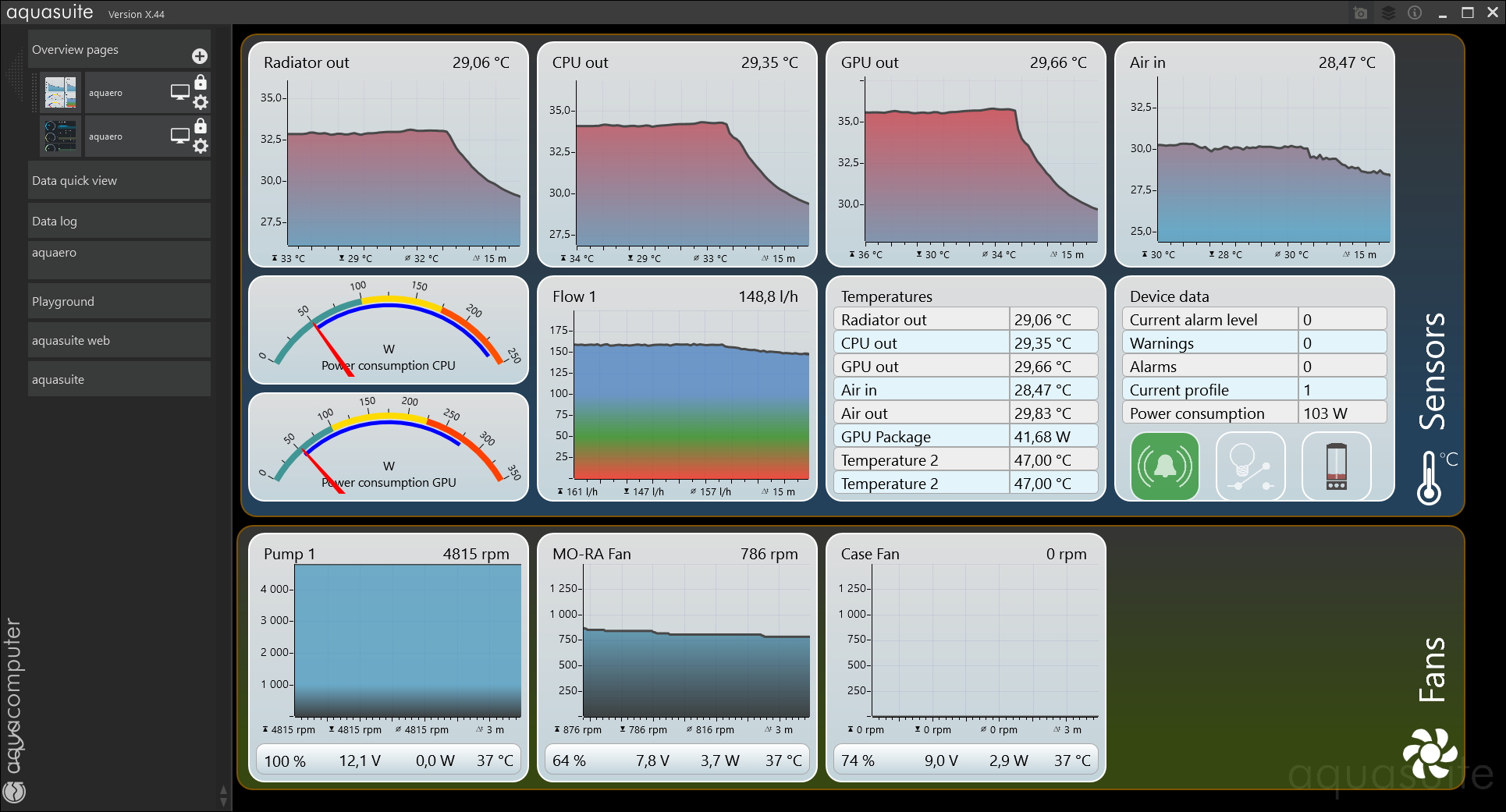Click the white fan icon under Fans
The height and width of the screenshot is (812, 1506).
[1430, 753]
